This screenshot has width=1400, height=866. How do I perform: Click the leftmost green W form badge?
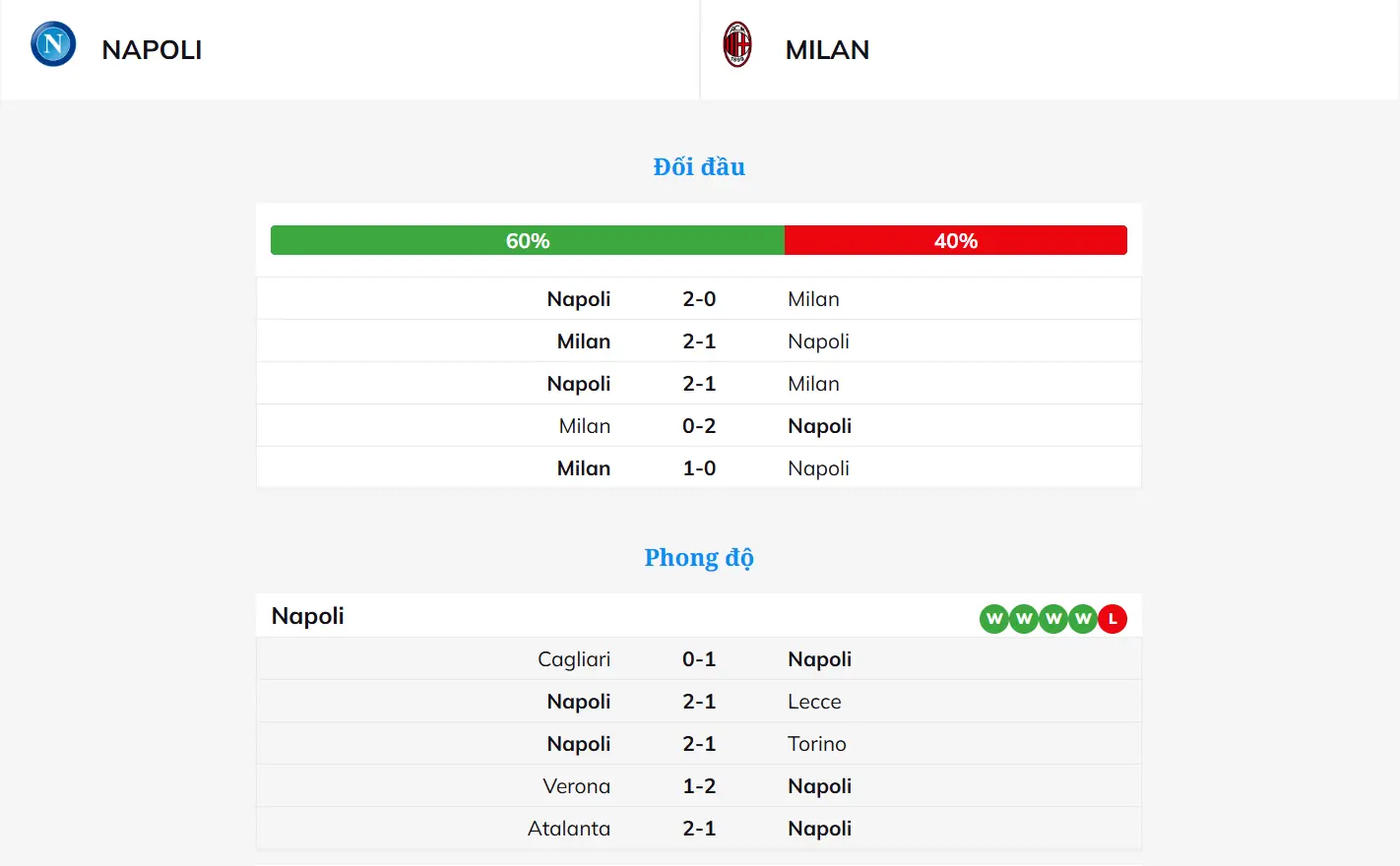click(994, 619)
